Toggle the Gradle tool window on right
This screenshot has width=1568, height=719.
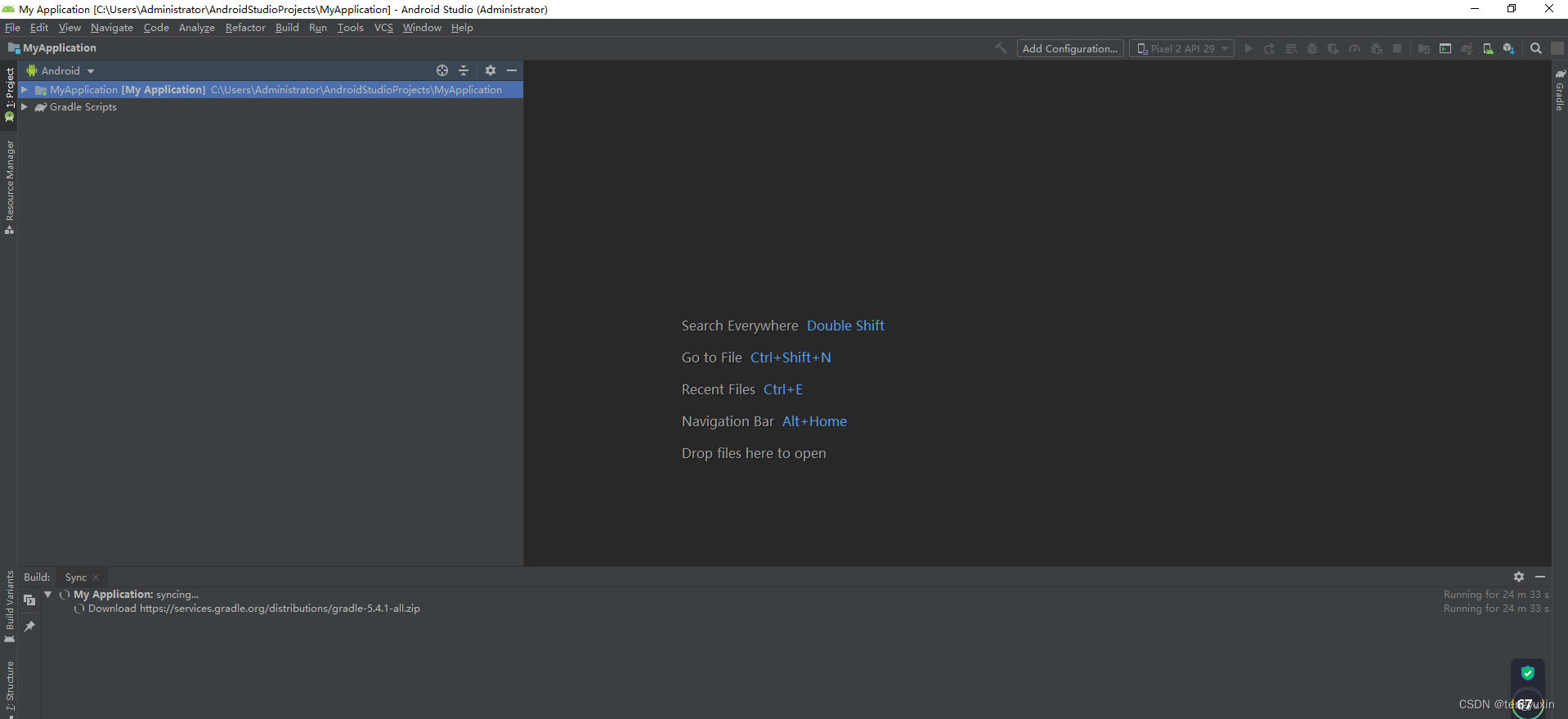[x=1560, y=90]
